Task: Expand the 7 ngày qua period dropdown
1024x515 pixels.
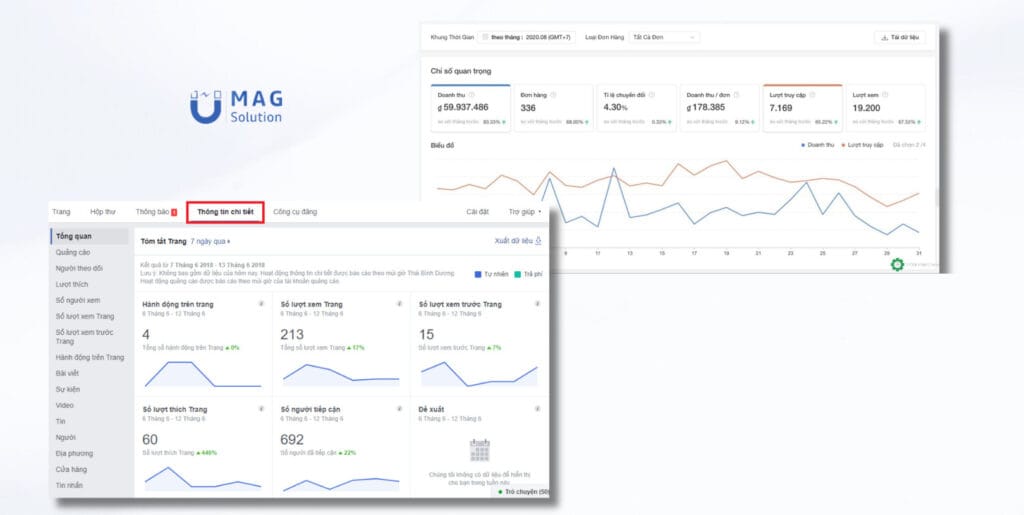Action: (210, 241)
